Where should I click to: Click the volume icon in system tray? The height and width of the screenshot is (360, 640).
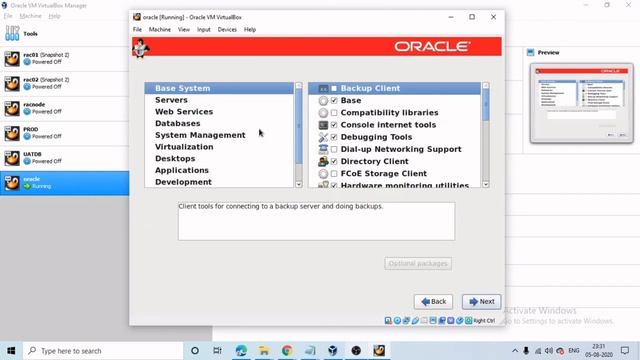coord(549,351)
